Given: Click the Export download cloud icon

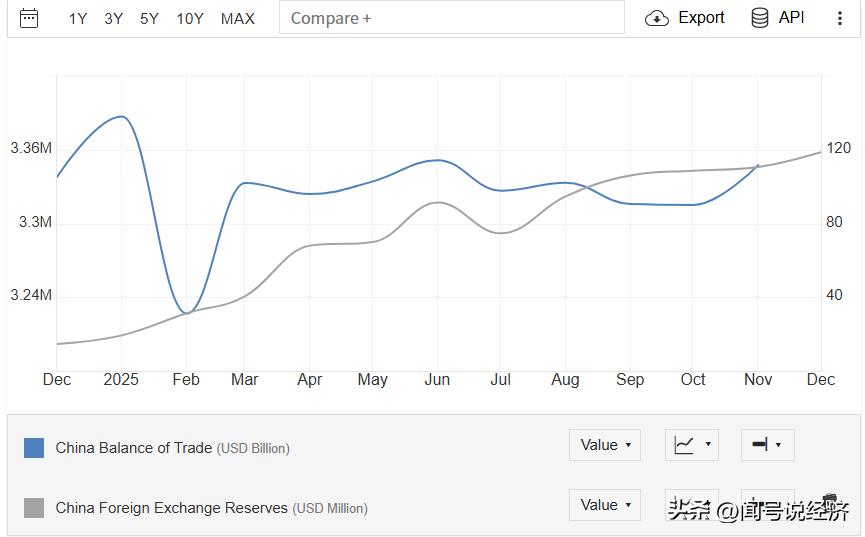Looking at the screenshot, I should click(x=657, y=18).
